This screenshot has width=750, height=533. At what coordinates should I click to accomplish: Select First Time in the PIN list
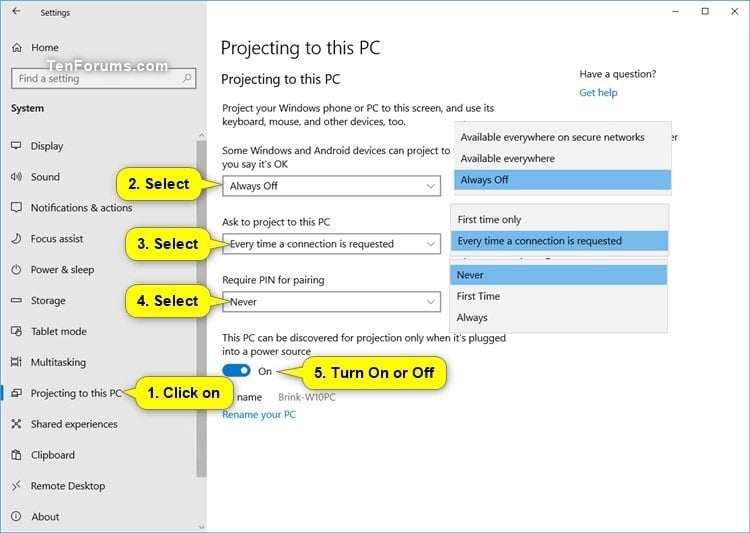tap(558, 296)
